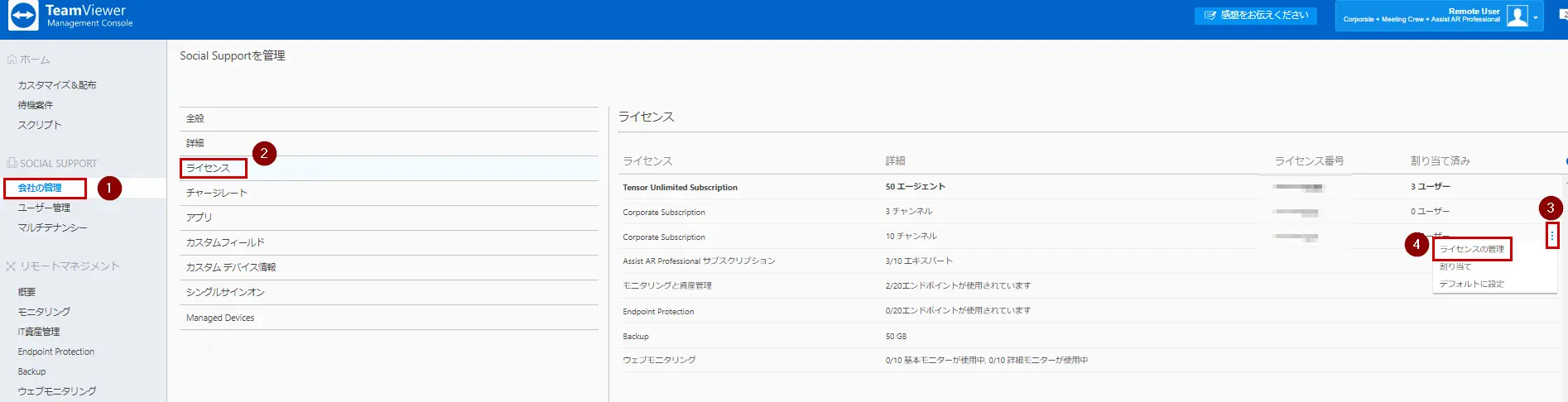Click the リモートマネジメント section icon
Image resolution: width=1568 pixels, height=402 pixels.
(12, 266)
